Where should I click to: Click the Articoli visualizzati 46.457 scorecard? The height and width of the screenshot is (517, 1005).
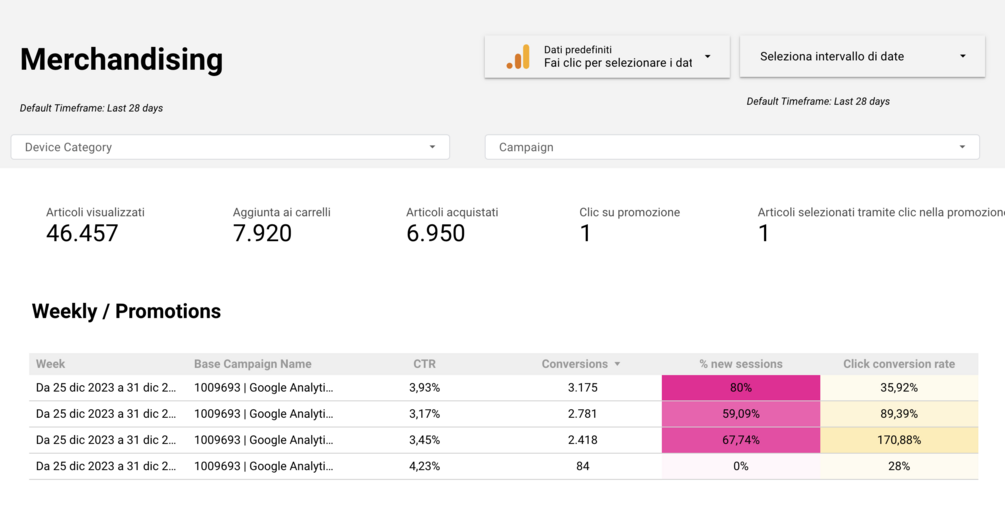coord(96,226)
